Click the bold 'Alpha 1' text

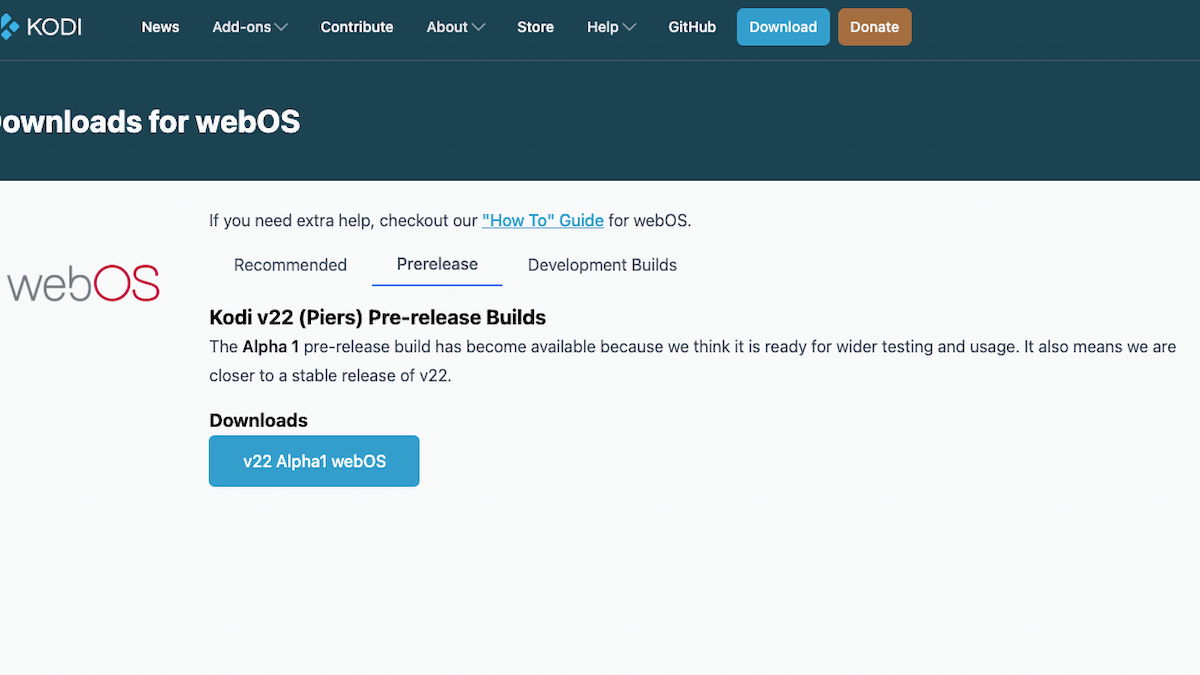point(271,347)
